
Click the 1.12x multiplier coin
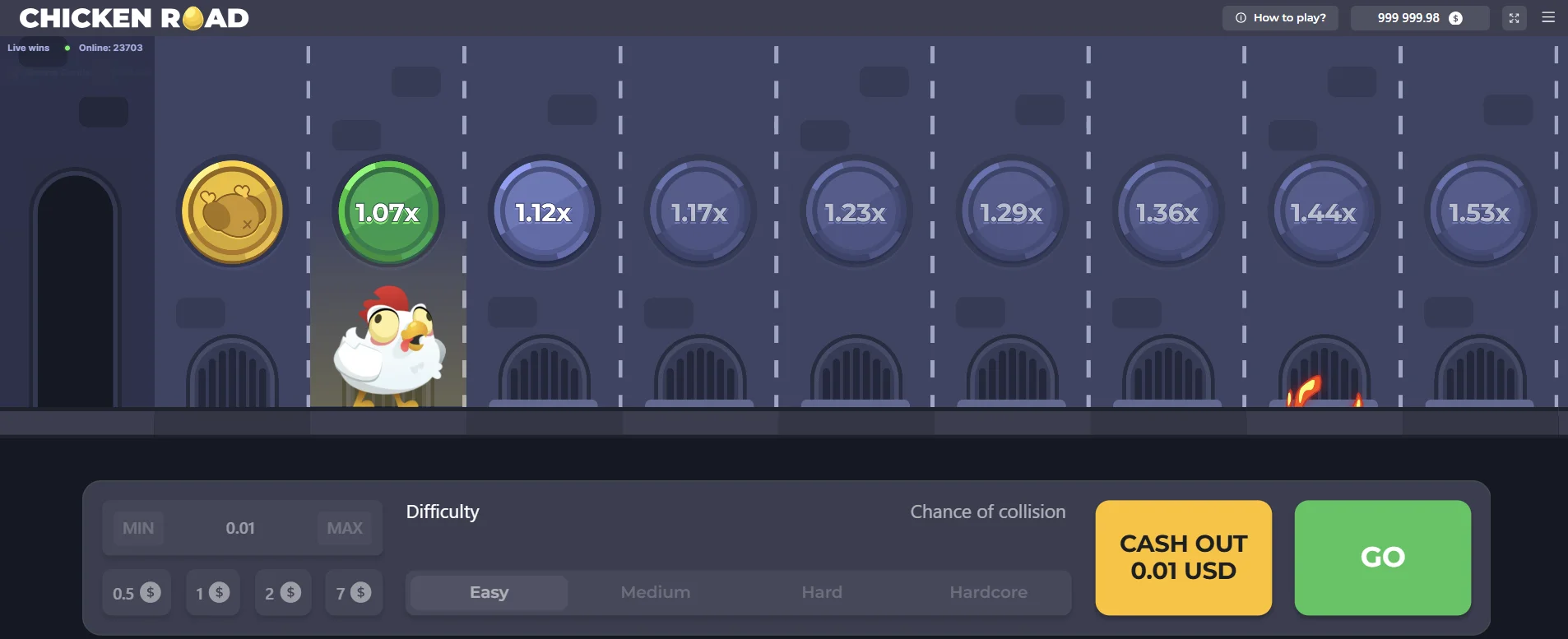544,212
